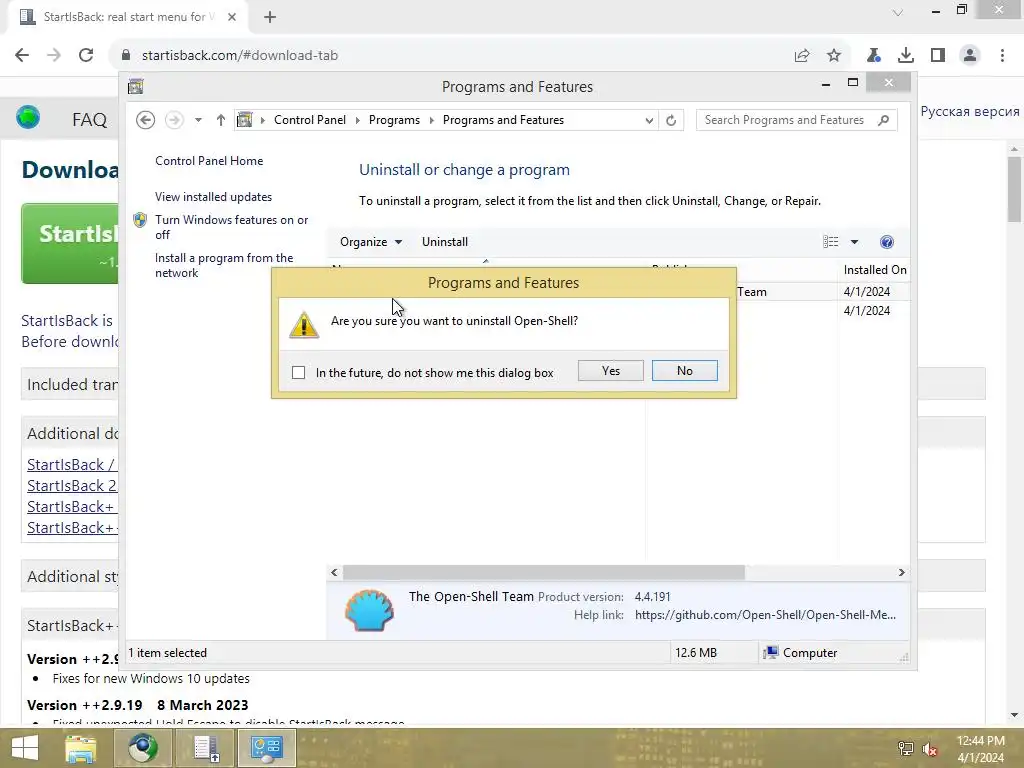Open File Explorer from the taskbar
The width and height of the screenshot is (1024, 768).
80,748
